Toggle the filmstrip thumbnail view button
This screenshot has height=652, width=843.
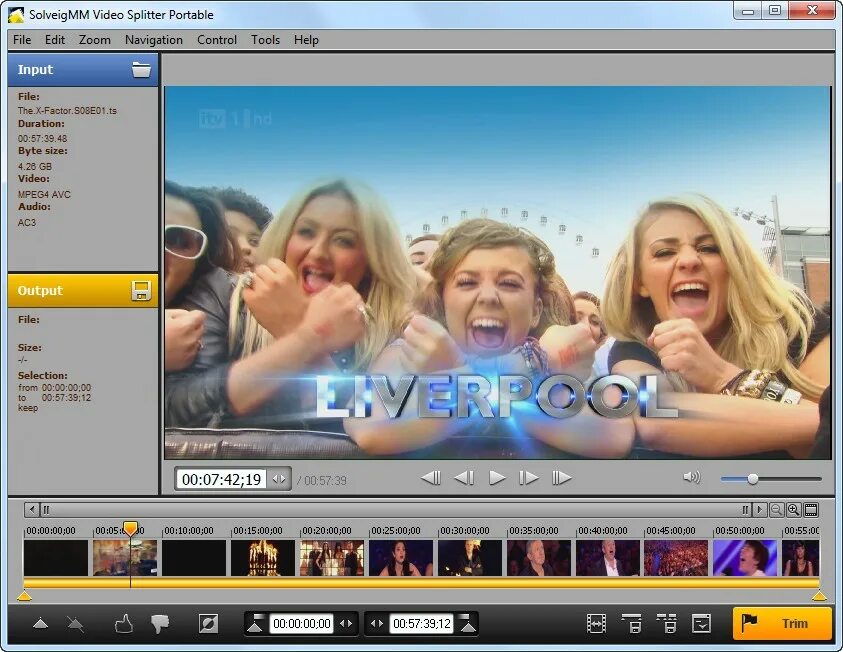[x=811, y=510]
